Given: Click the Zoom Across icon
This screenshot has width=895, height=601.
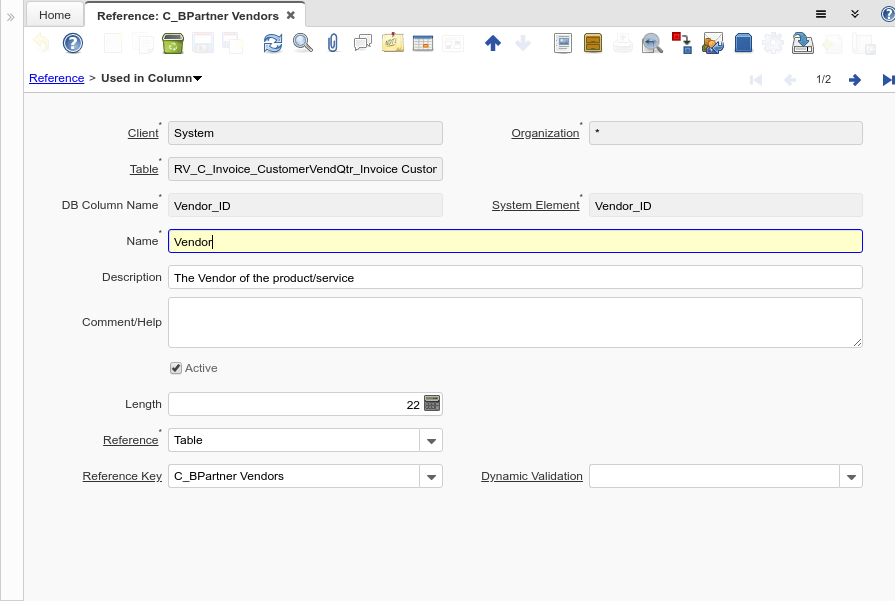Looking at the screenshot, I should pos(652,43).
